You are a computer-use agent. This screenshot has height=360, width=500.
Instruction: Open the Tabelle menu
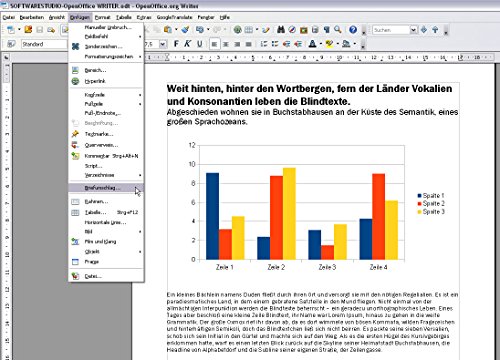(x=124, y=17)
